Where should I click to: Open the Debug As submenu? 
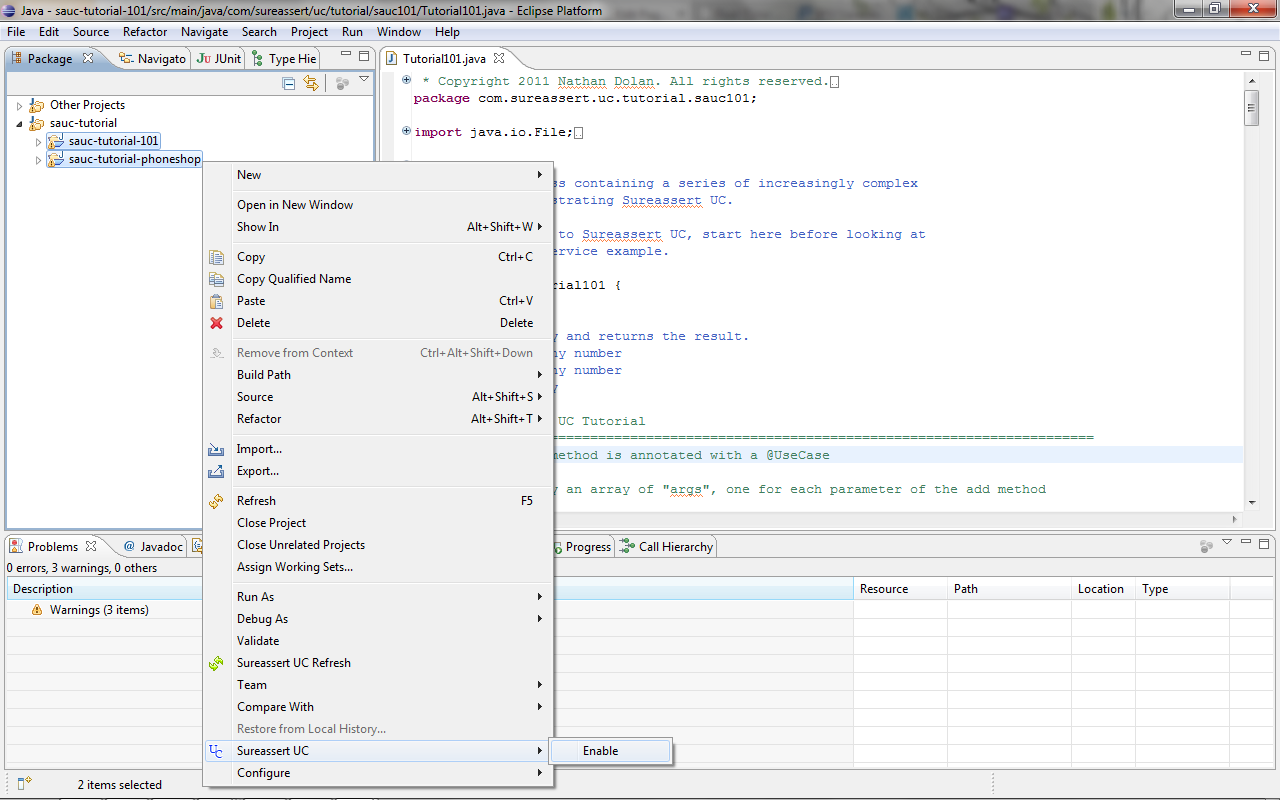pos(378,619)
